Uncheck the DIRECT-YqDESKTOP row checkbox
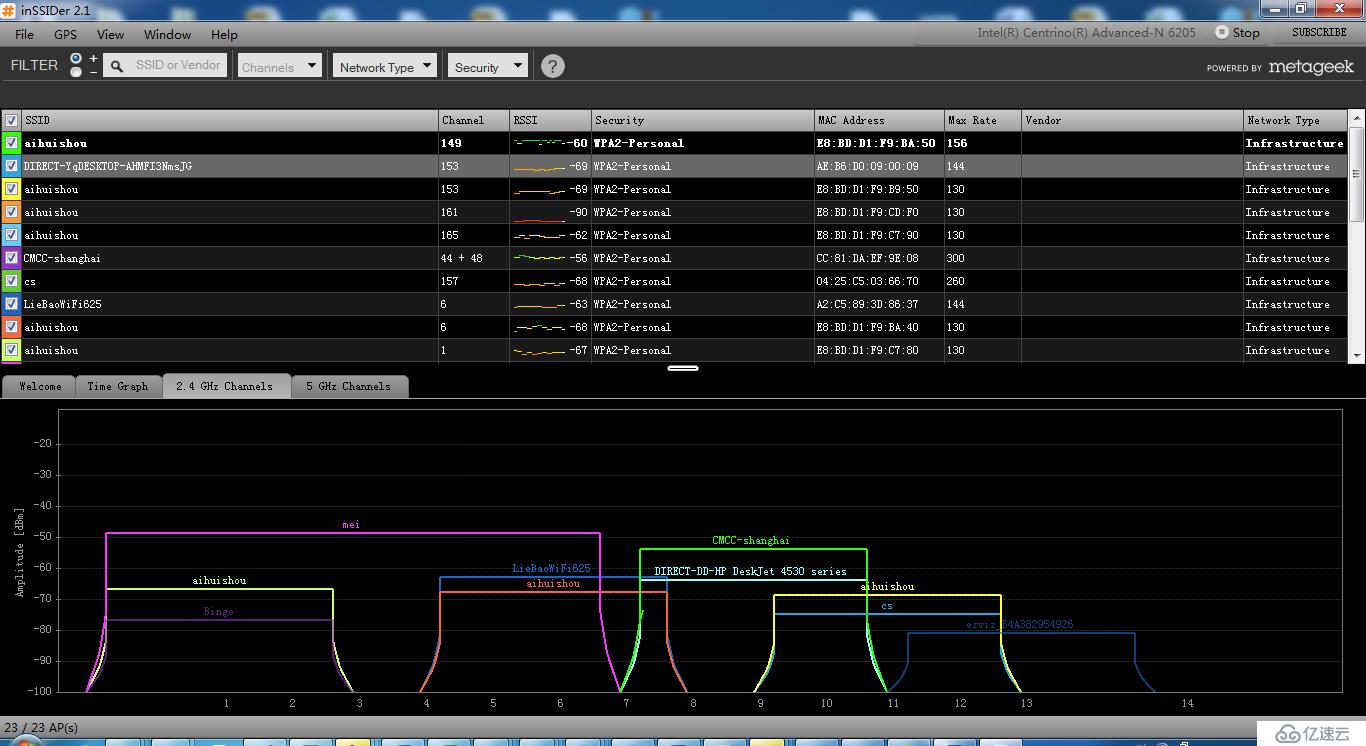 (x=11, y=166)
